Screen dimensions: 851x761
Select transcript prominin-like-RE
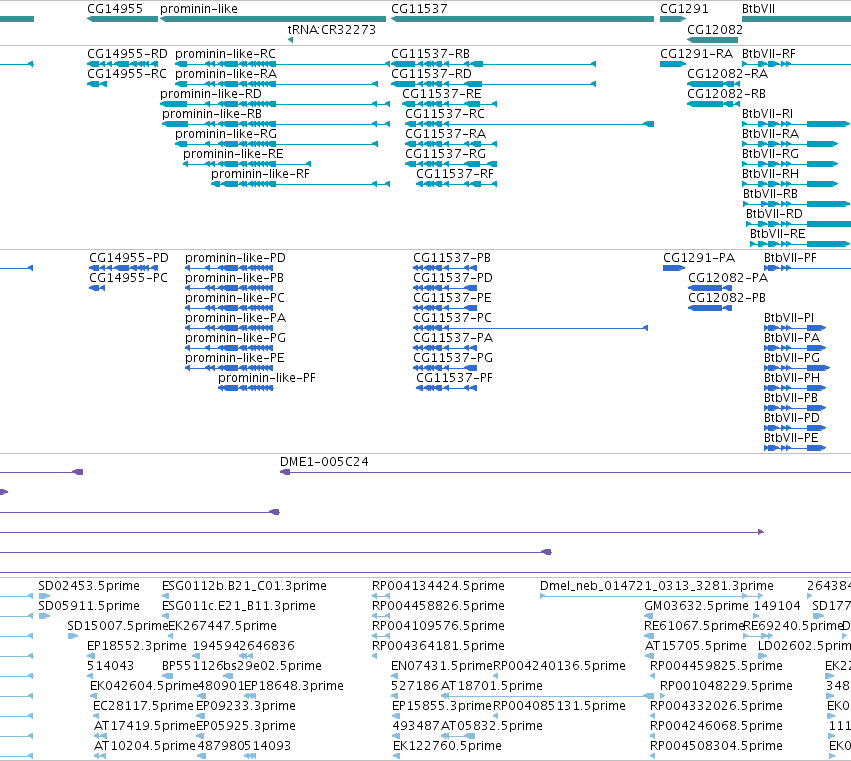233,154
